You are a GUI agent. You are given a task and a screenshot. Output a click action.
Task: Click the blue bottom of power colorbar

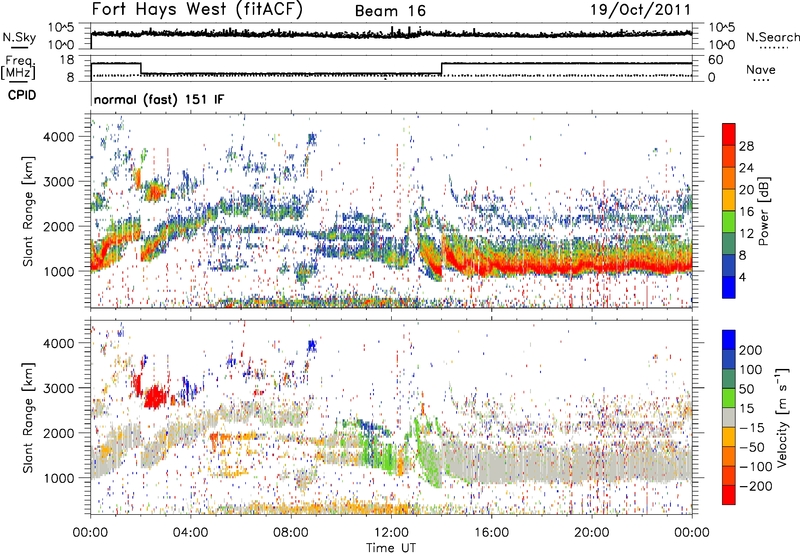(x=729, y=287)
